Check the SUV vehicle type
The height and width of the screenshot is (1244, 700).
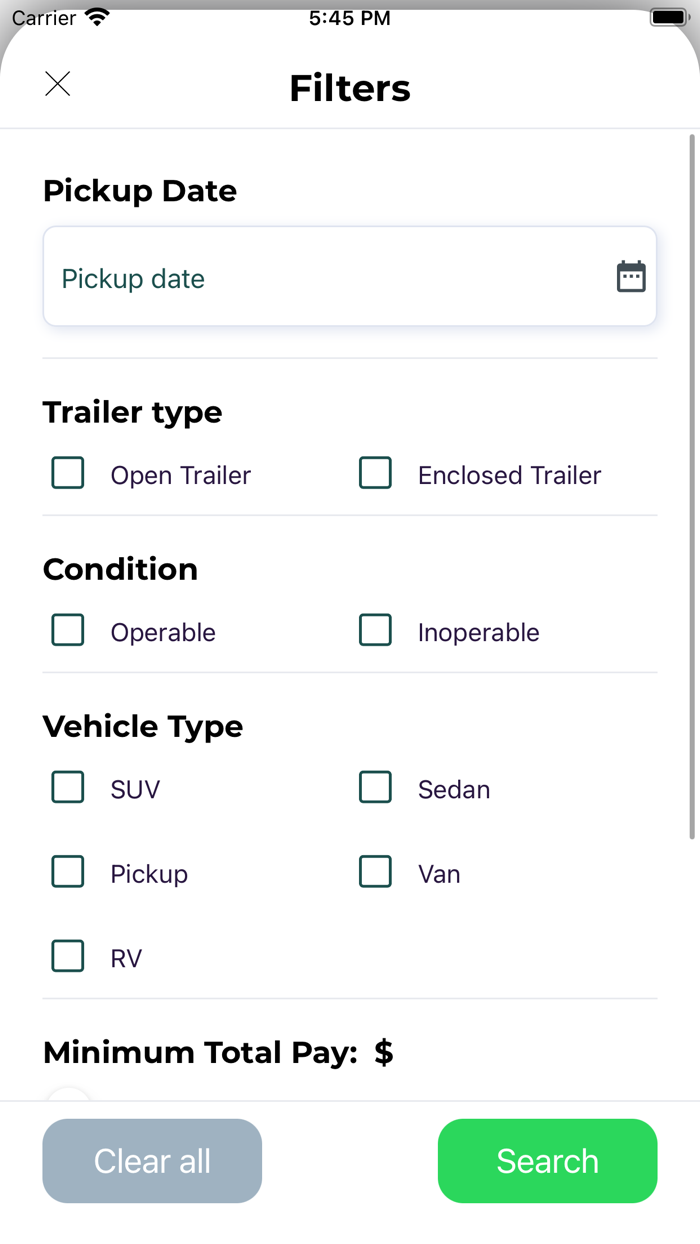pos(67,786)
